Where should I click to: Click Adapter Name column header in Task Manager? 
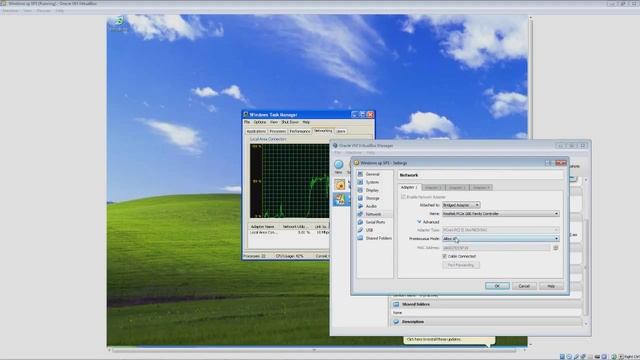click(262, 227)
